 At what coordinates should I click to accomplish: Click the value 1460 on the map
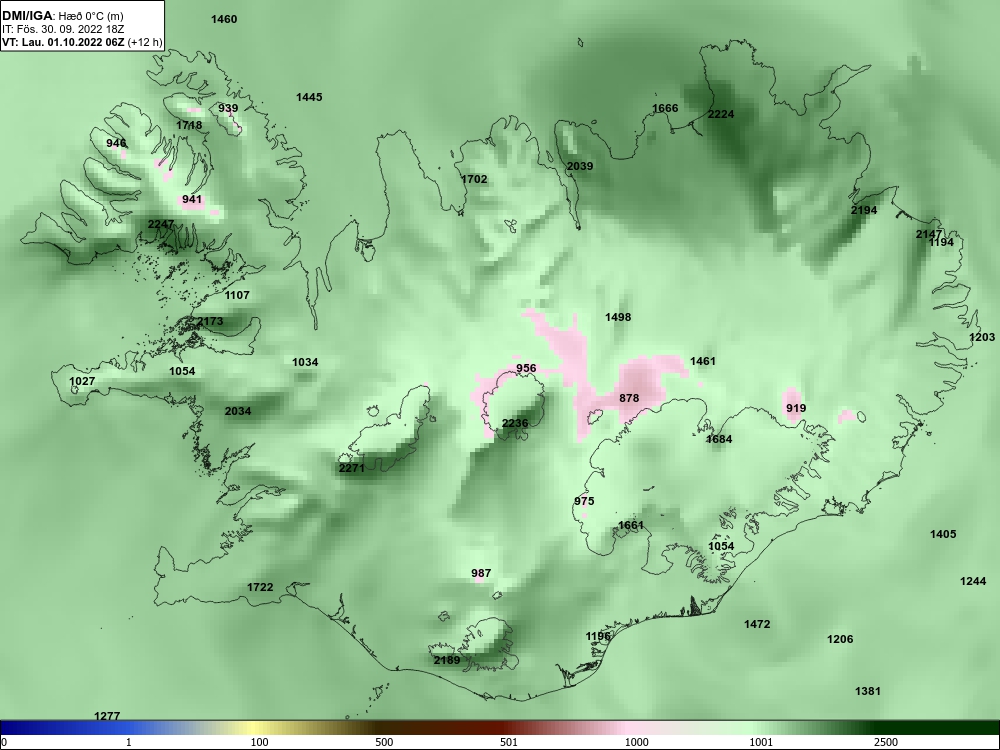[224, 19]
